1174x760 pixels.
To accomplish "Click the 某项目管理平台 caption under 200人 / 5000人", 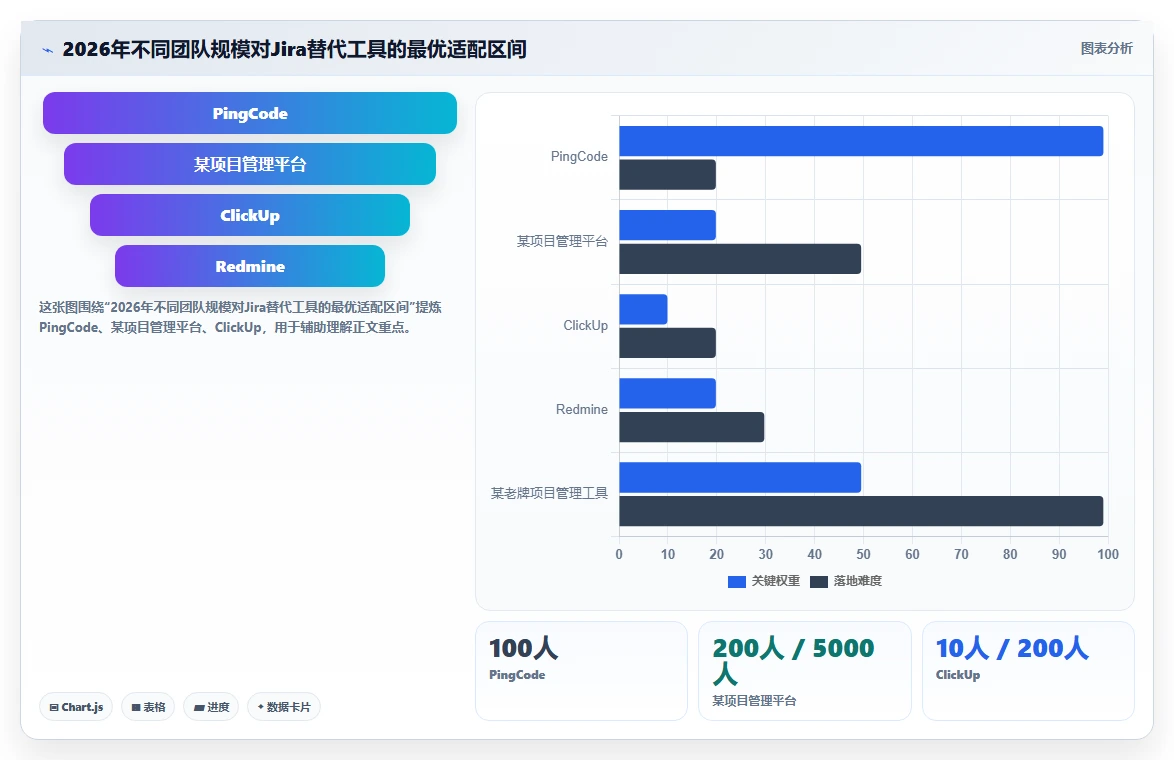I will coord(754,701).
